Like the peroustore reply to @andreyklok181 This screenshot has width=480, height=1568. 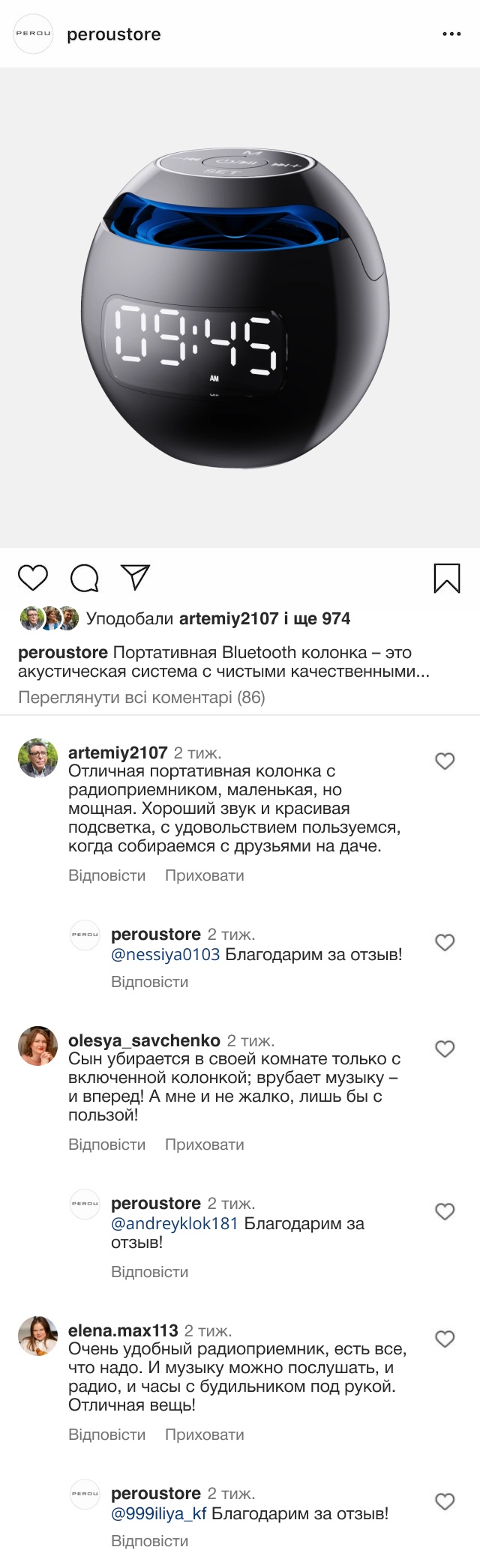pyautogui.click(x=445, y=1212)
